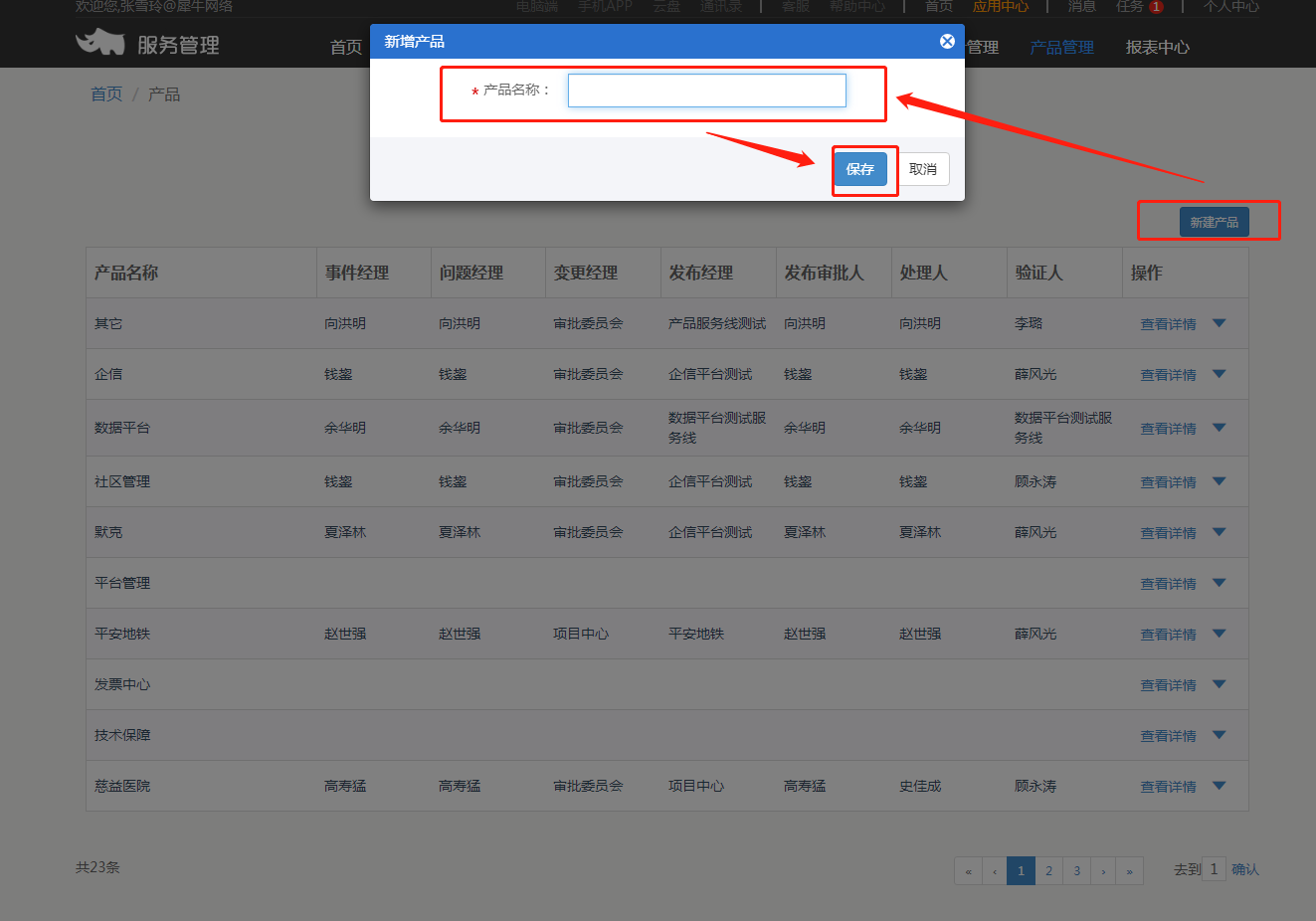View details of 社区管理 product
This screenshot has height=921, width=1316.
[x=1168, y=482]
